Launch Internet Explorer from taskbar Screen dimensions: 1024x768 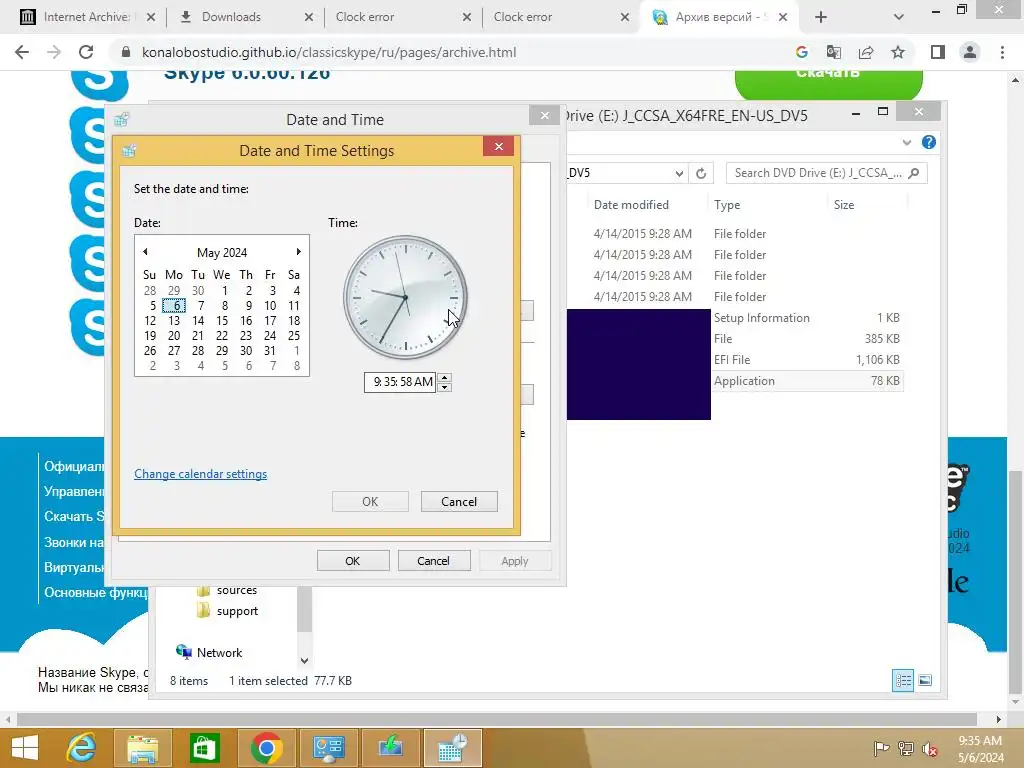(x=82, y=748)
